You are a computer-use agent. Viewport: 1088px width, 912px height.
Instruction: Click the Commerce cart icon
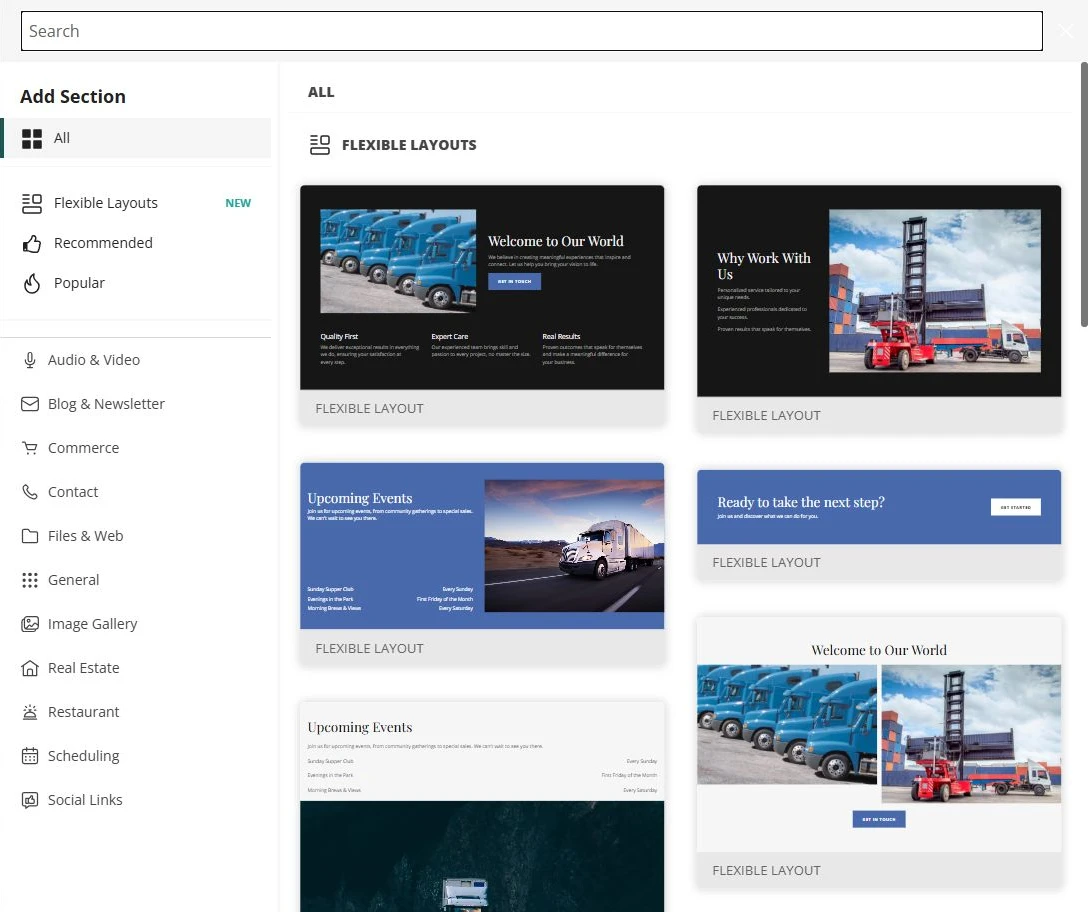point(30,448)
